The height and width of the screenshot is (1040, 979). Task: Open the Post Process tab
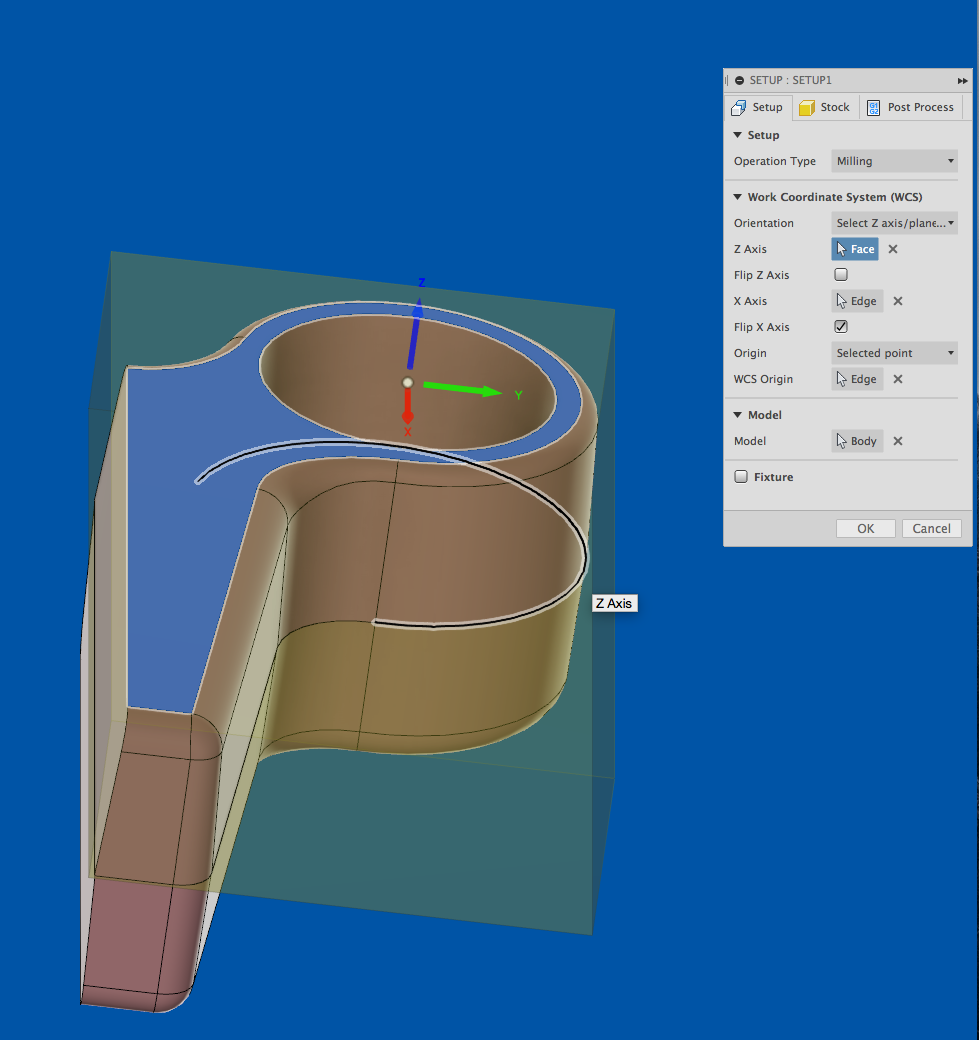(911, 107)
